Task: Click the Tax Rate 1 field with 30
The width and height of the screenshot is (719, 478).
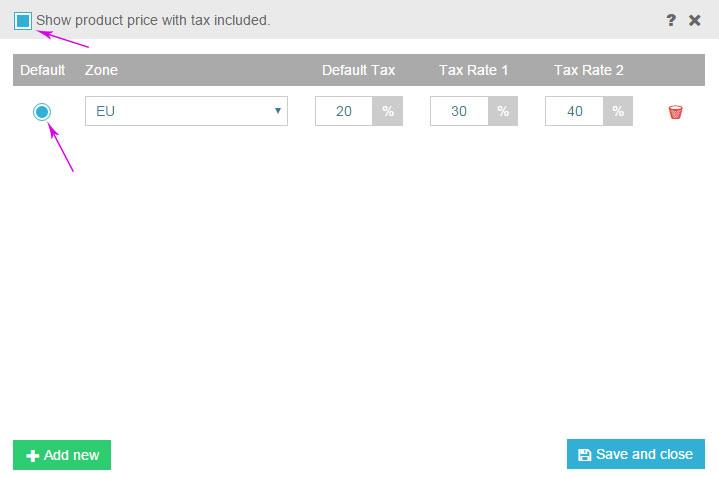Action: click(x=459, y=111)
